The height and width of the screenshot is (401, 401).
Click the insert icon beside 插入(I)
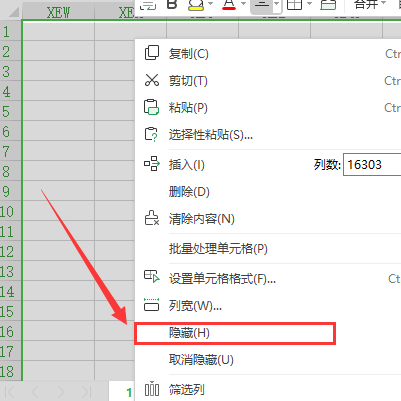point(152,164)
